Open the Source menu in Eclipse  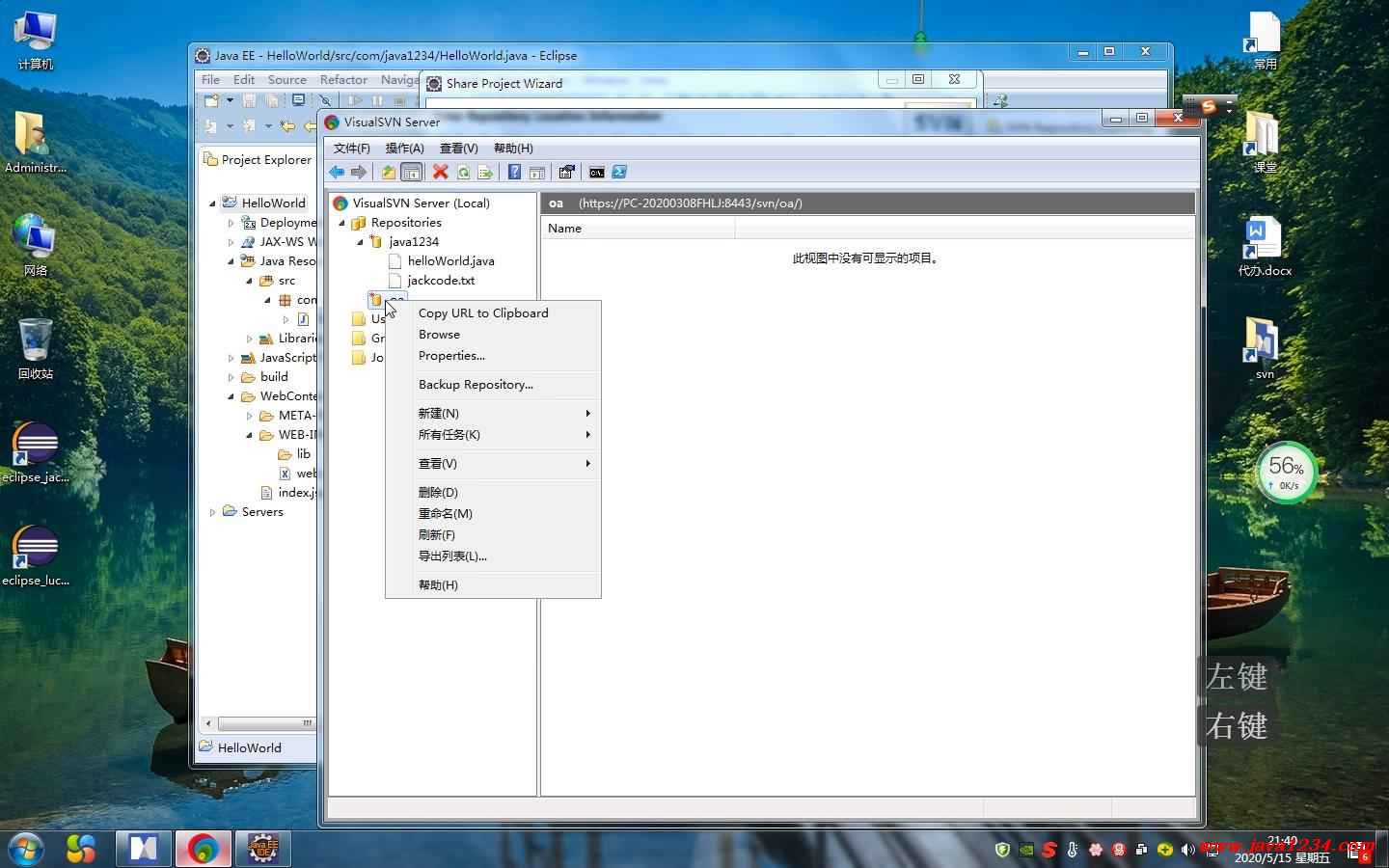286,80
